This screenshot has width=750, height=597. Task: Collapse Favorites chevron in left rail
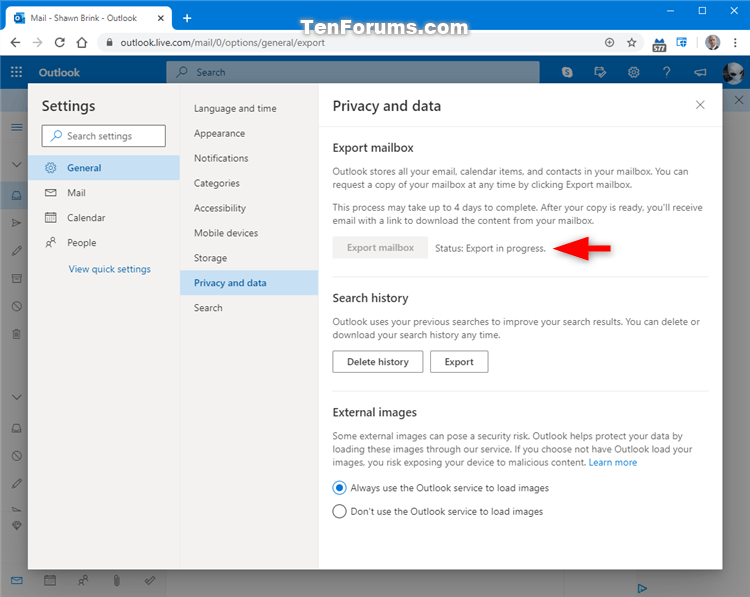(x=16, y=165)
